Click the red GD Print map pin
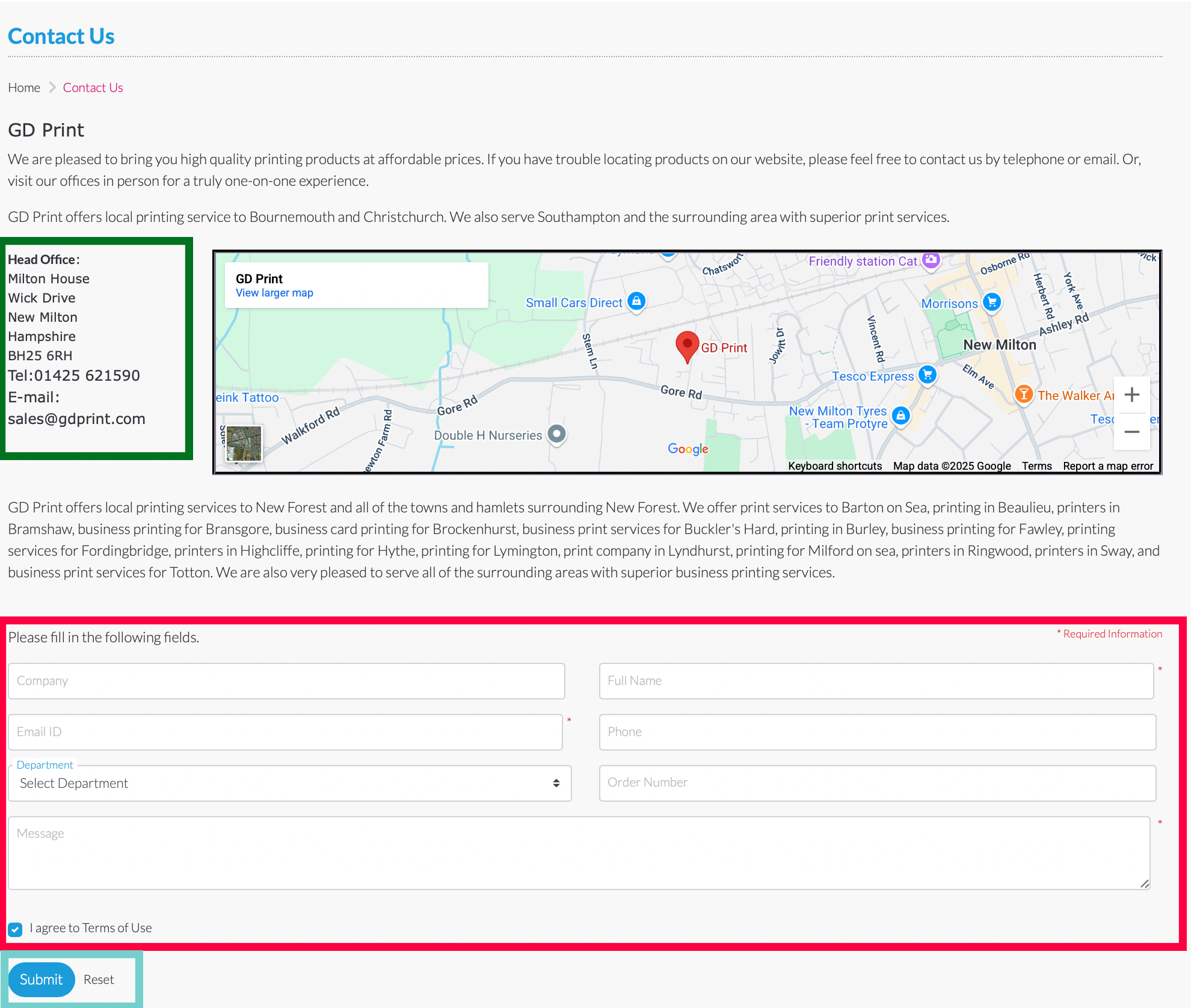 point(687,346)
